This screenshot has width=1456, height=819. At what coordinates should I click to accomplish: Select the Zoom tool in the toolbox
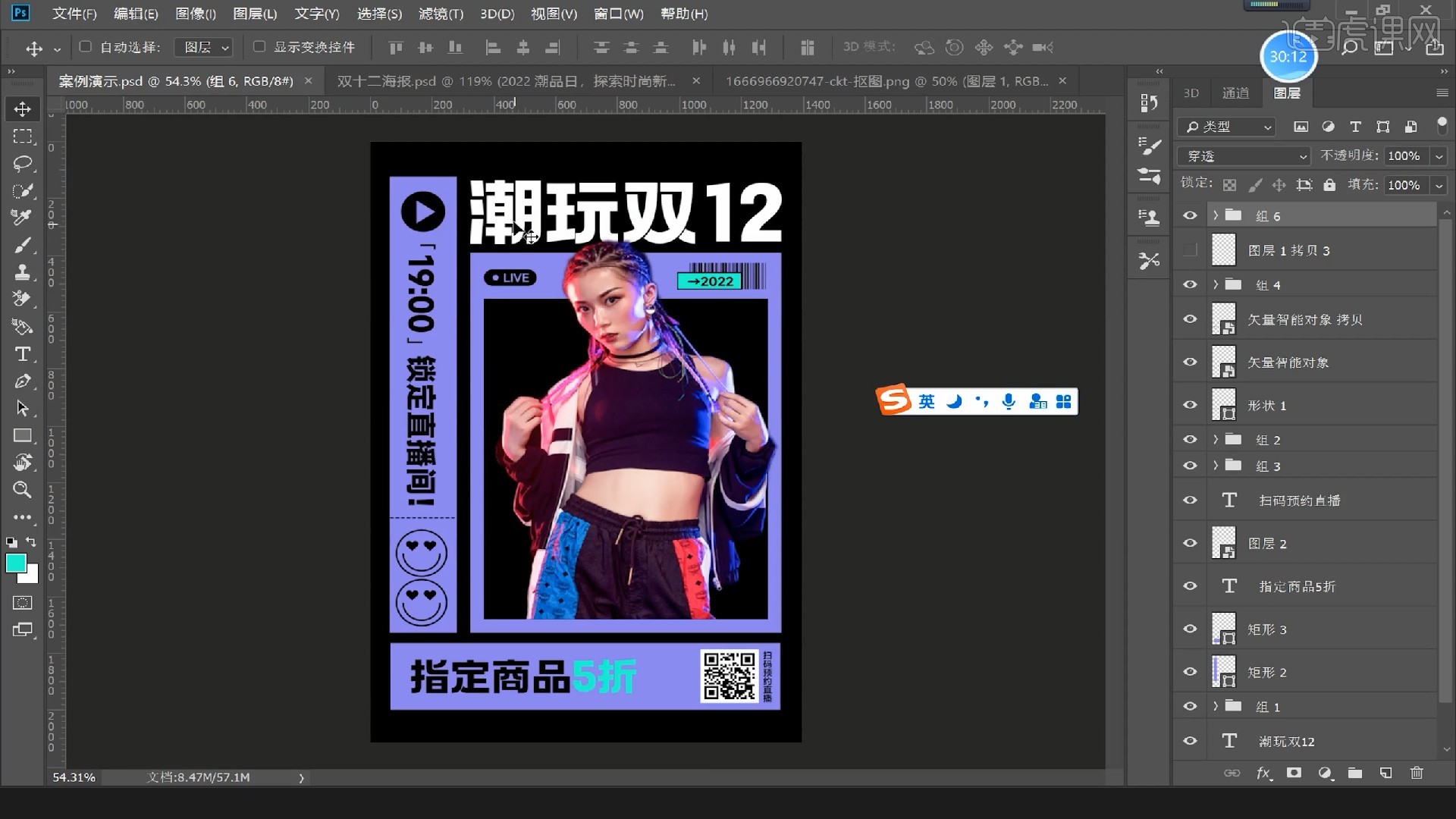click(x=22, y=490)
